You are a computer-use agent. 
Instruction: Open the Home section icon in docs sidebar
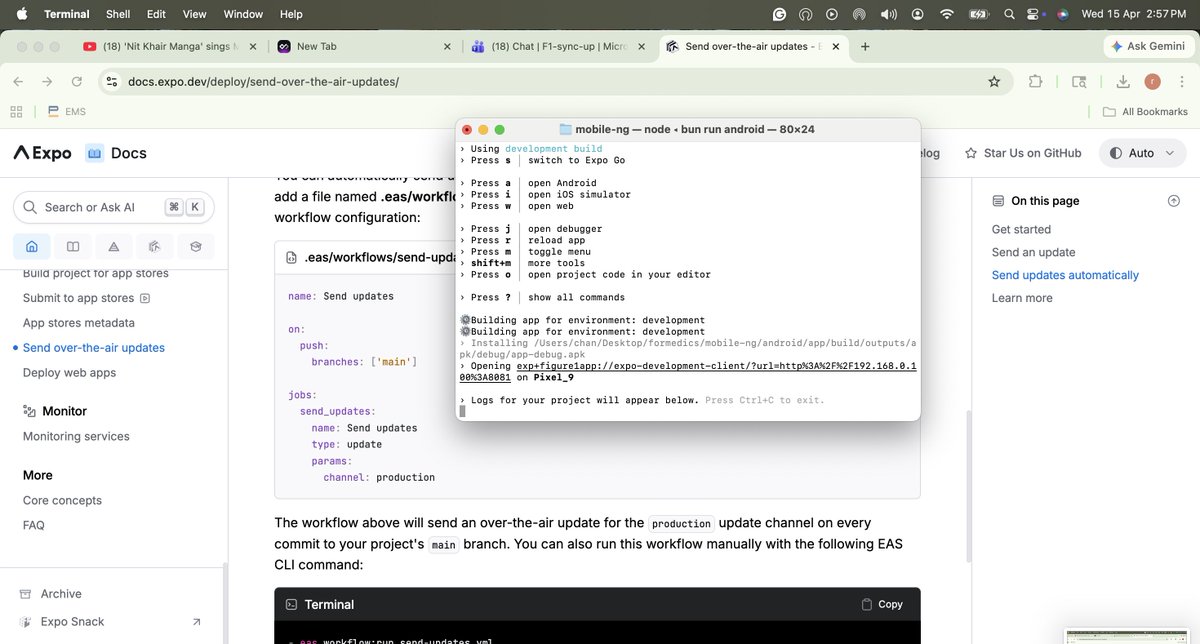(32, 246)
